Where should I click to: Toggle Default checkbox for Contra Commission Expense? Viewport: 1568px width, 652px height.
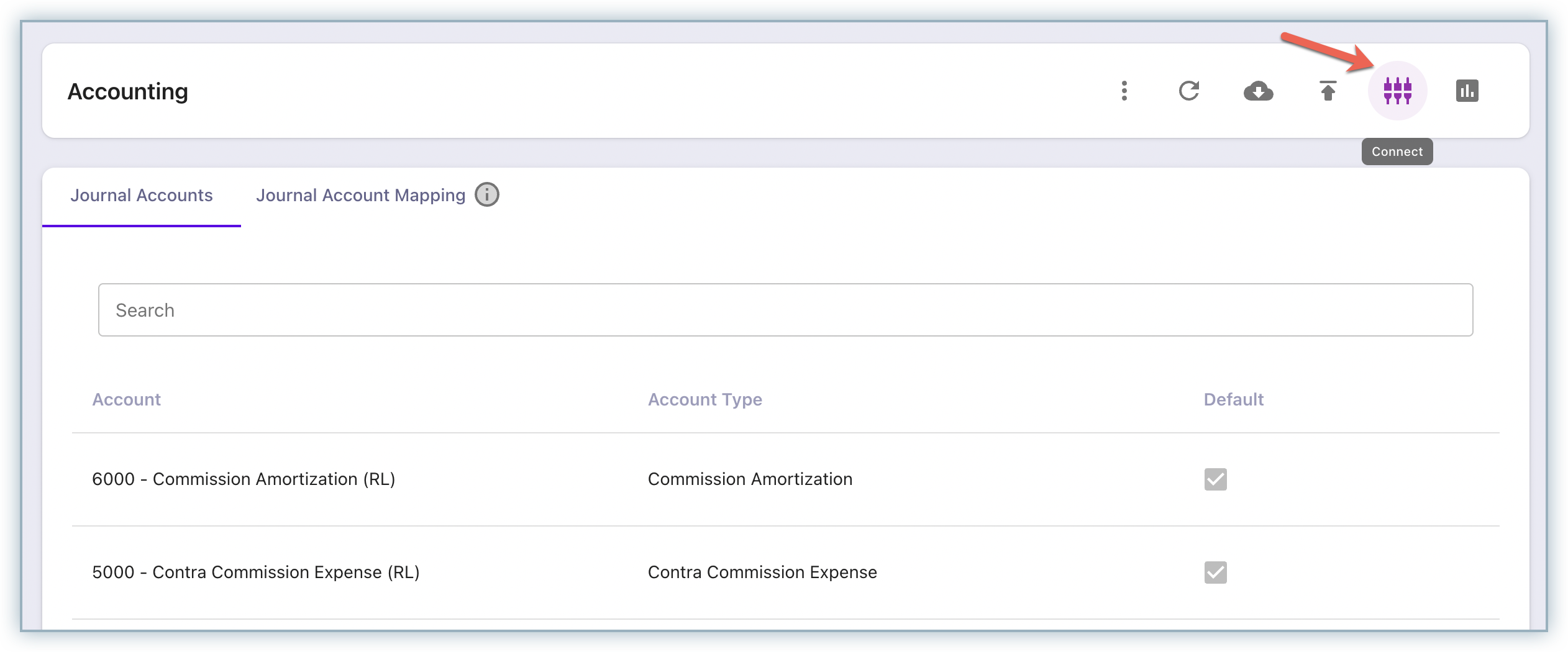point(1215,573)
